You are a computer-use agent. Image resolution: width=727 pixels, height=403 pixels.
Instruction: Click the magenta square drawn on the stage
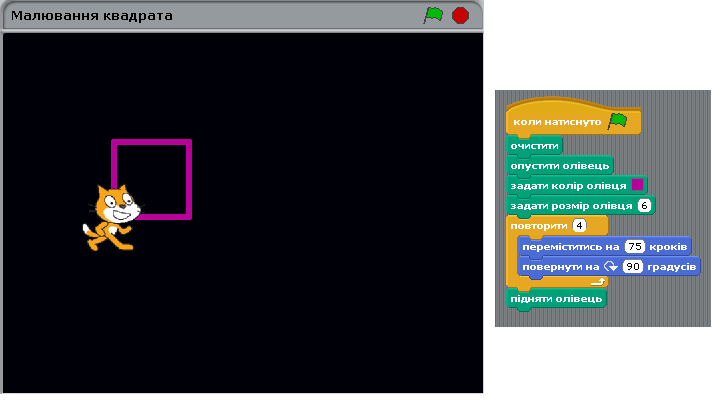tap(151, 179)
